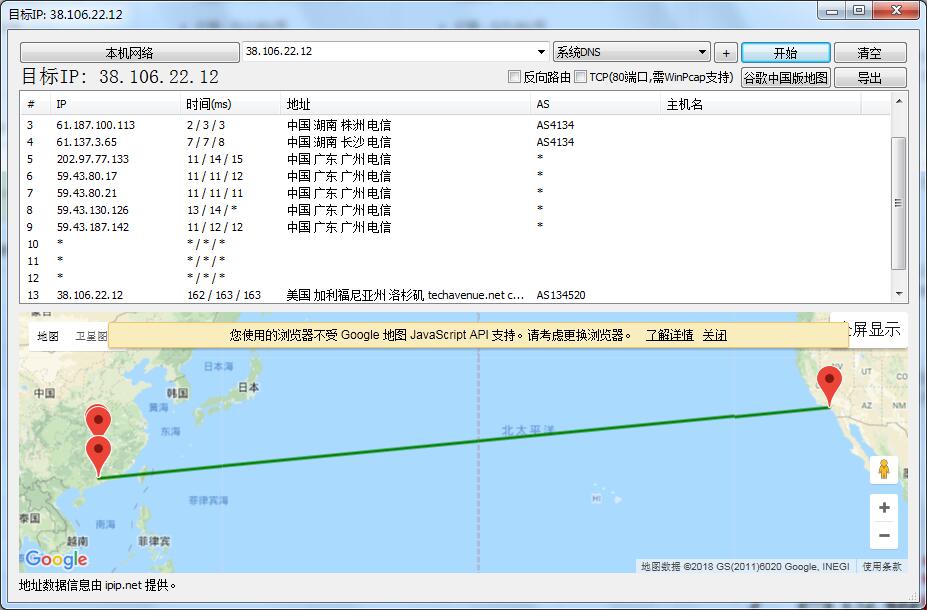
Task: Zoom out the map with minus button
Action: (x=883, y=536)
